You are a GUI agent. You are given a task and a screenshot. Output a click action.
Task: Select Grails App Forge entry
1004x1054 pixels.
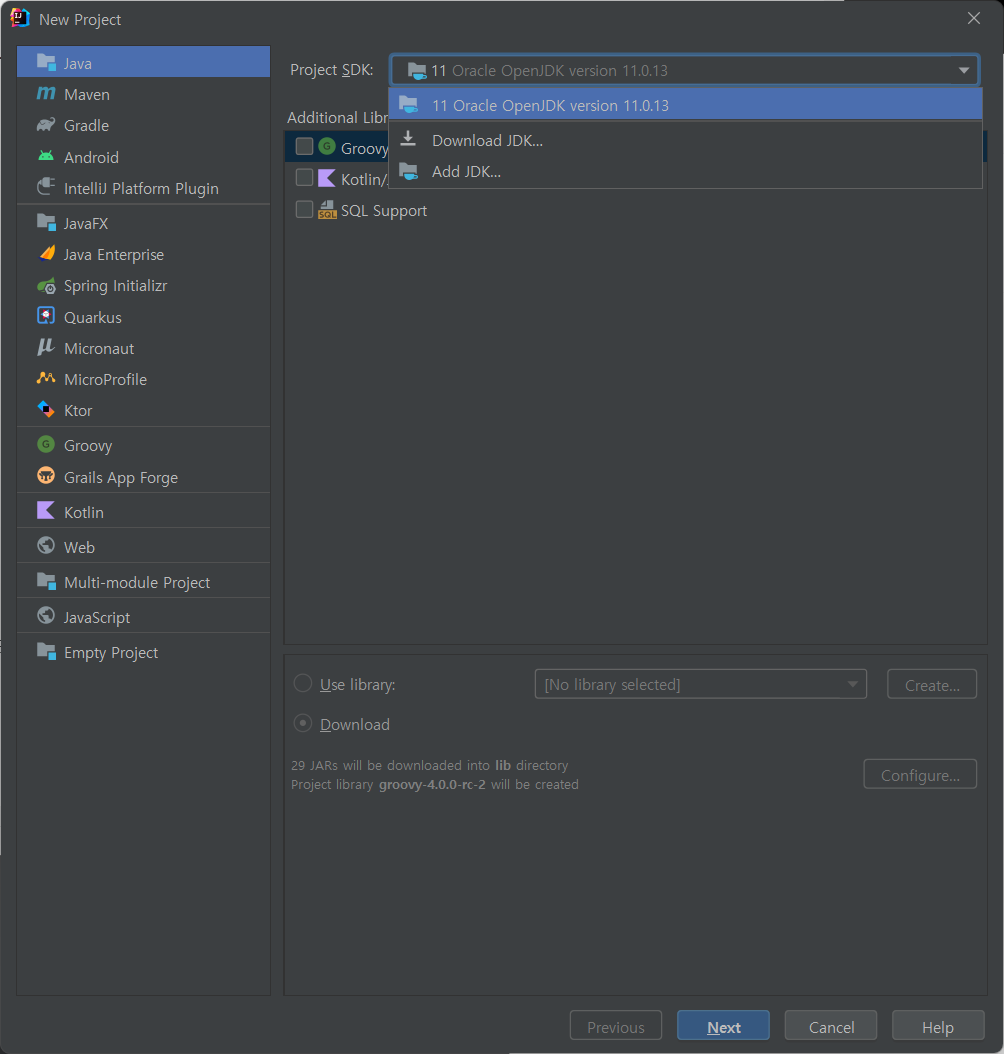143,477
